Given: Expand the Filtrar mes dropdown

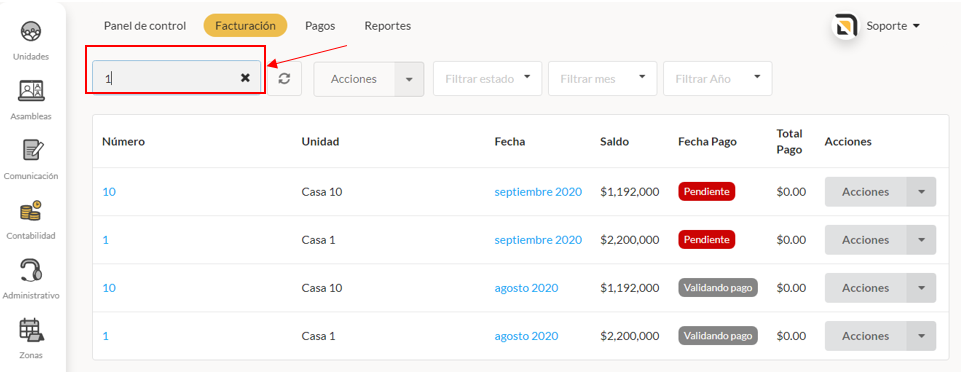Looking at the screenshot, I should pos(602,78).
